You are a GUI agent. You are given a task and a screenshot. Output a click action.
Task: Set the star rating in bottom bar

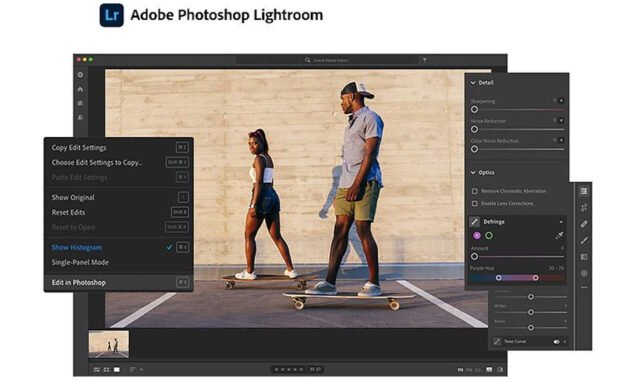pos(288,370)
